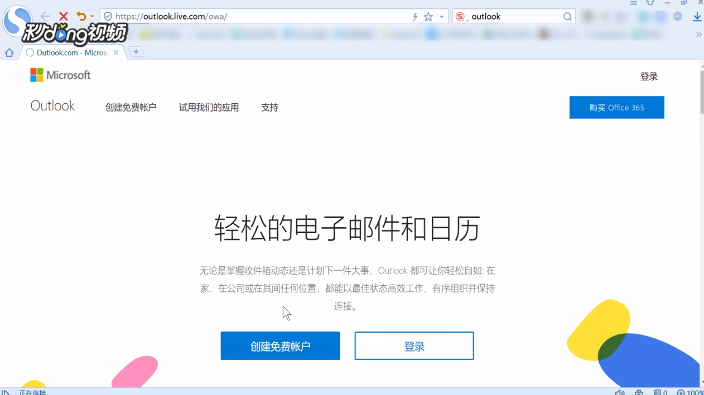The width and height of the screenshot is (704, 395).
Task: Click the blue 创建免费帐户 button
Action: (280, 346)
